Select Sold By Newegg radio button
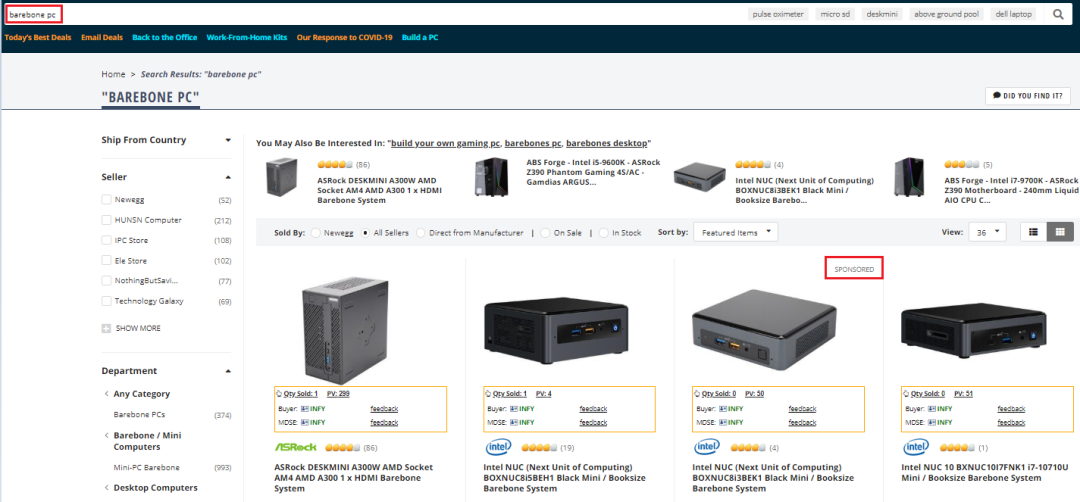 pyautogui.click(x=315, y=233)
